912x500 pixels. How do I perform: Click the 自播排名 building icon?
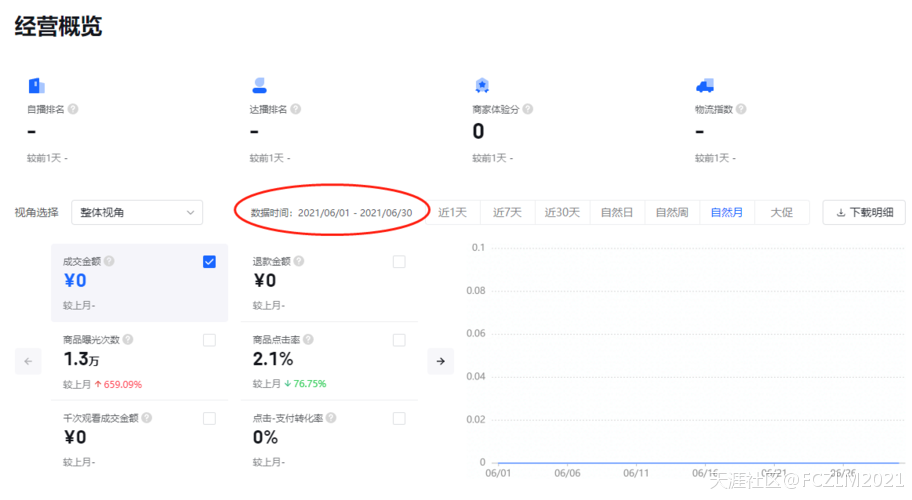pos(37,86)
